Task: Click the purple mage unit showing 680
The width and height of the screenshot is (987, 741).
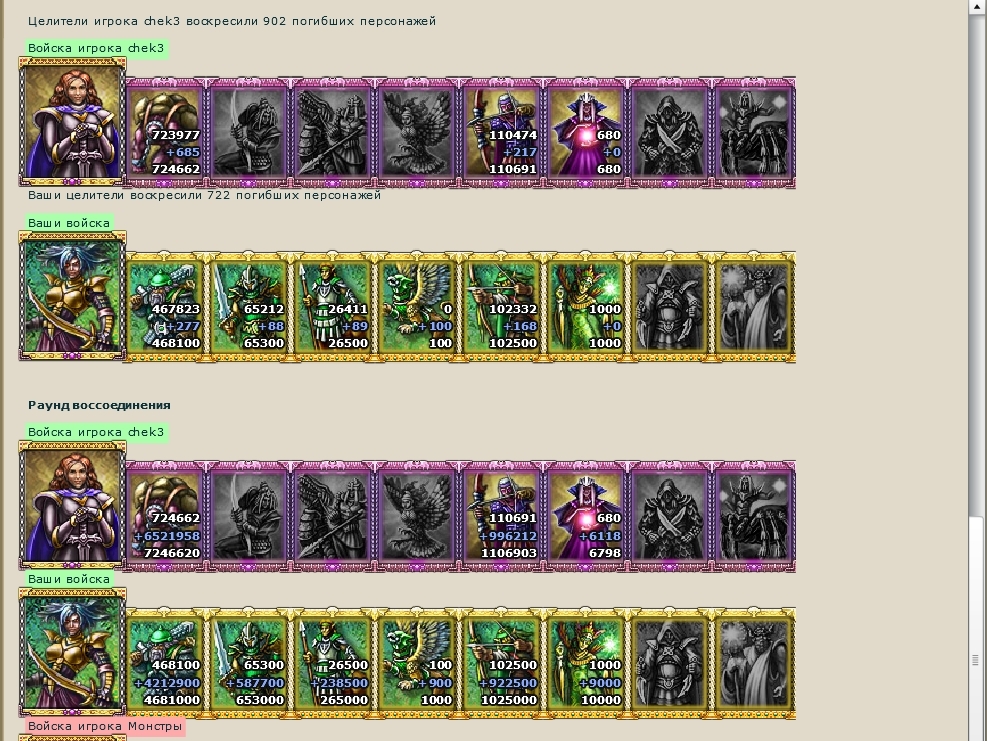Action: [585, 132]
